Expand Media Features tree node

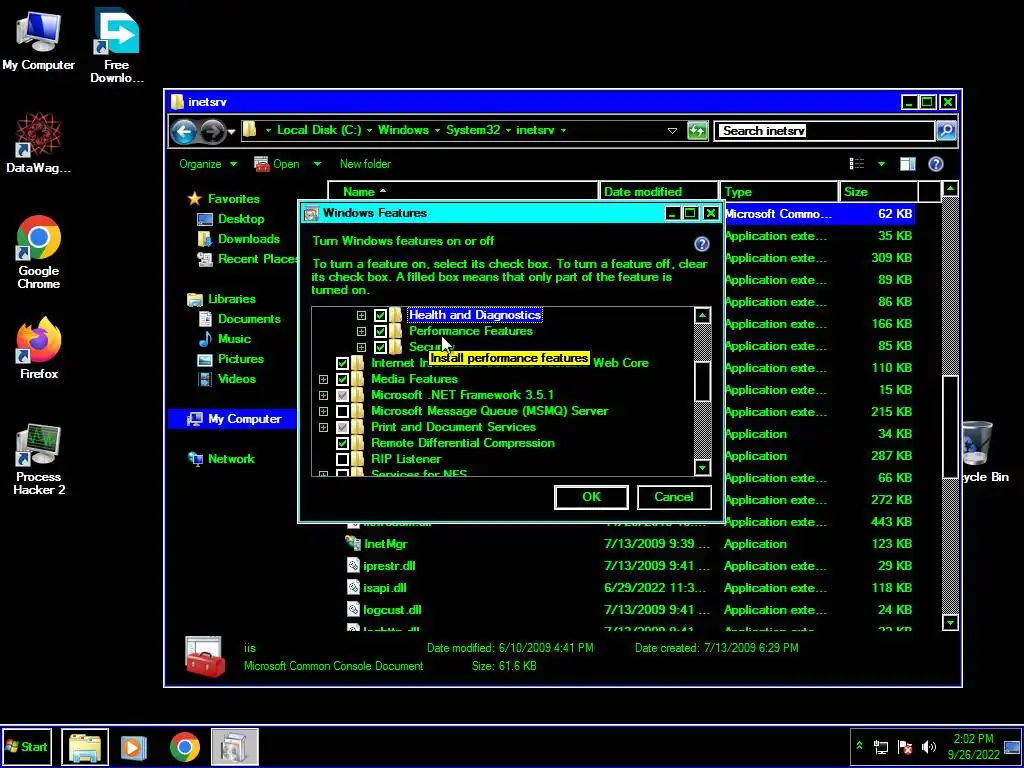[323, 379]
